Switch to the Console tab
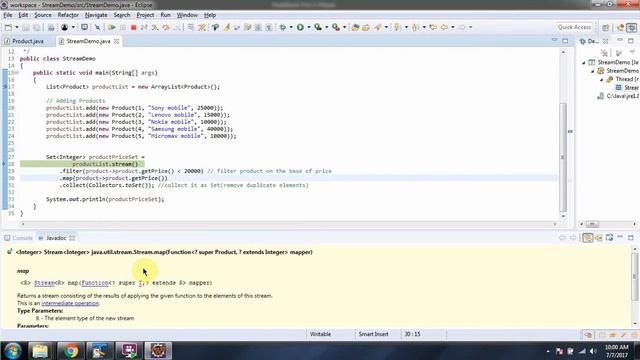 18,238
